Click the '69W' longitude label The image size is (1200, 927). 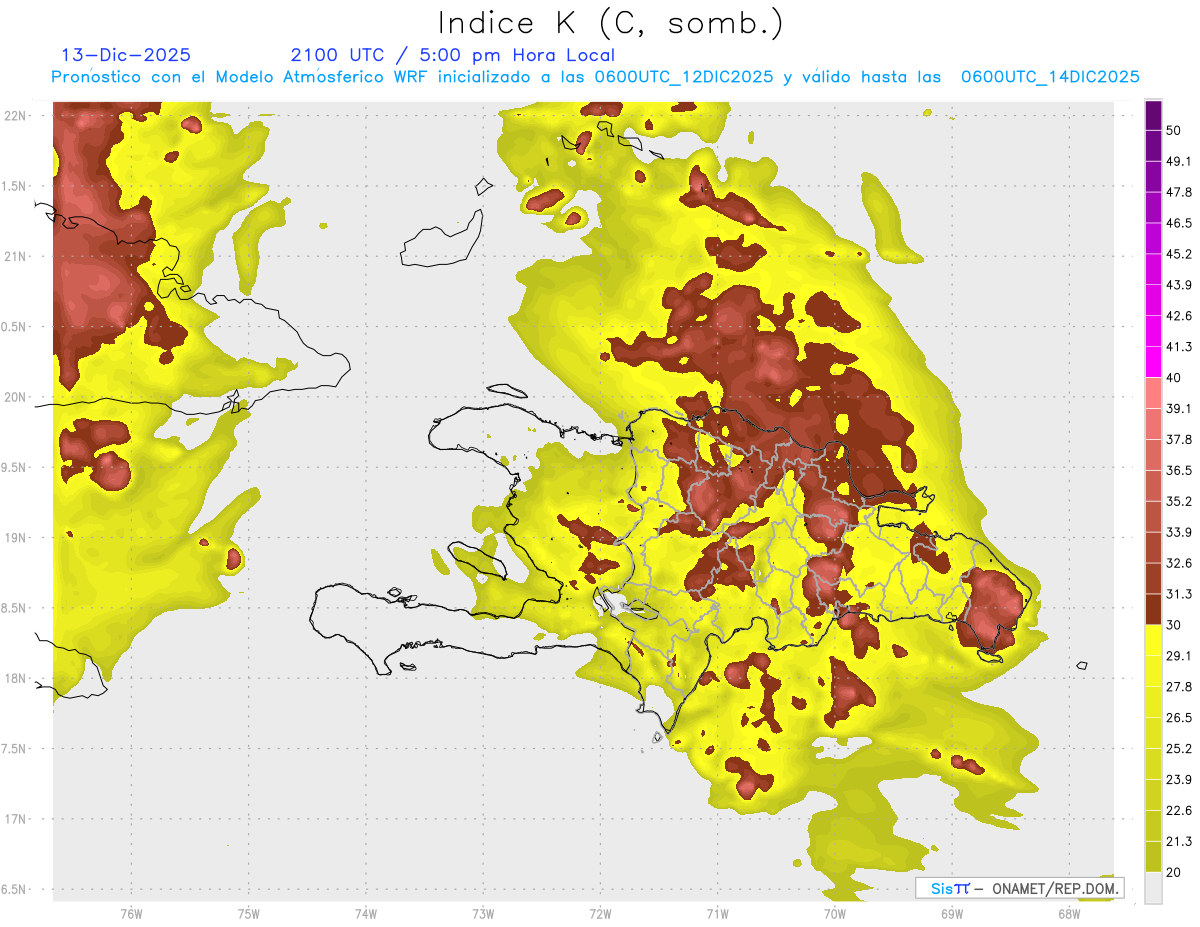point(951,913)
